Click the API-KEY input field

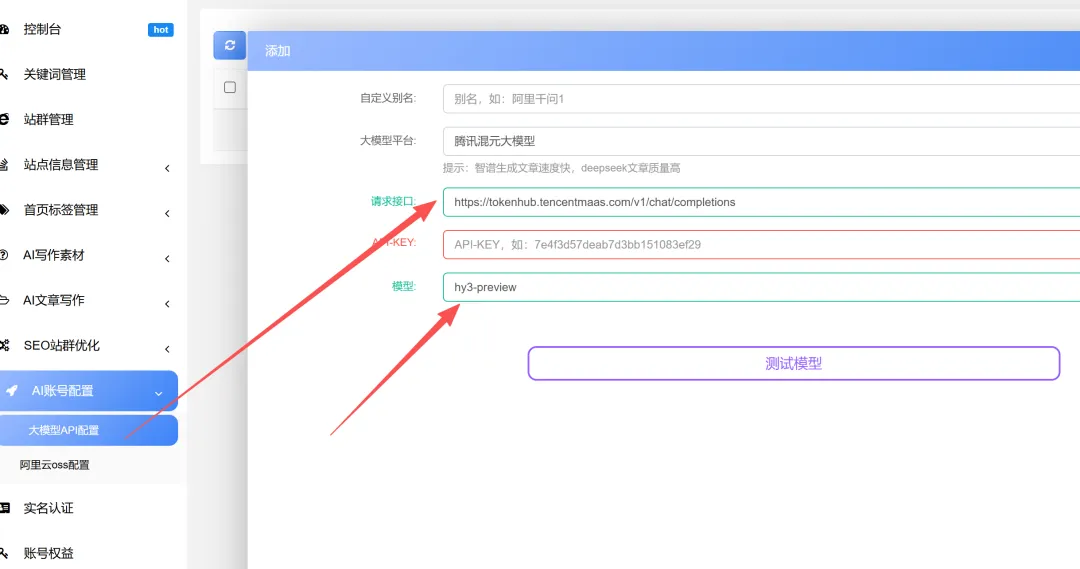[x=761, y=245]
